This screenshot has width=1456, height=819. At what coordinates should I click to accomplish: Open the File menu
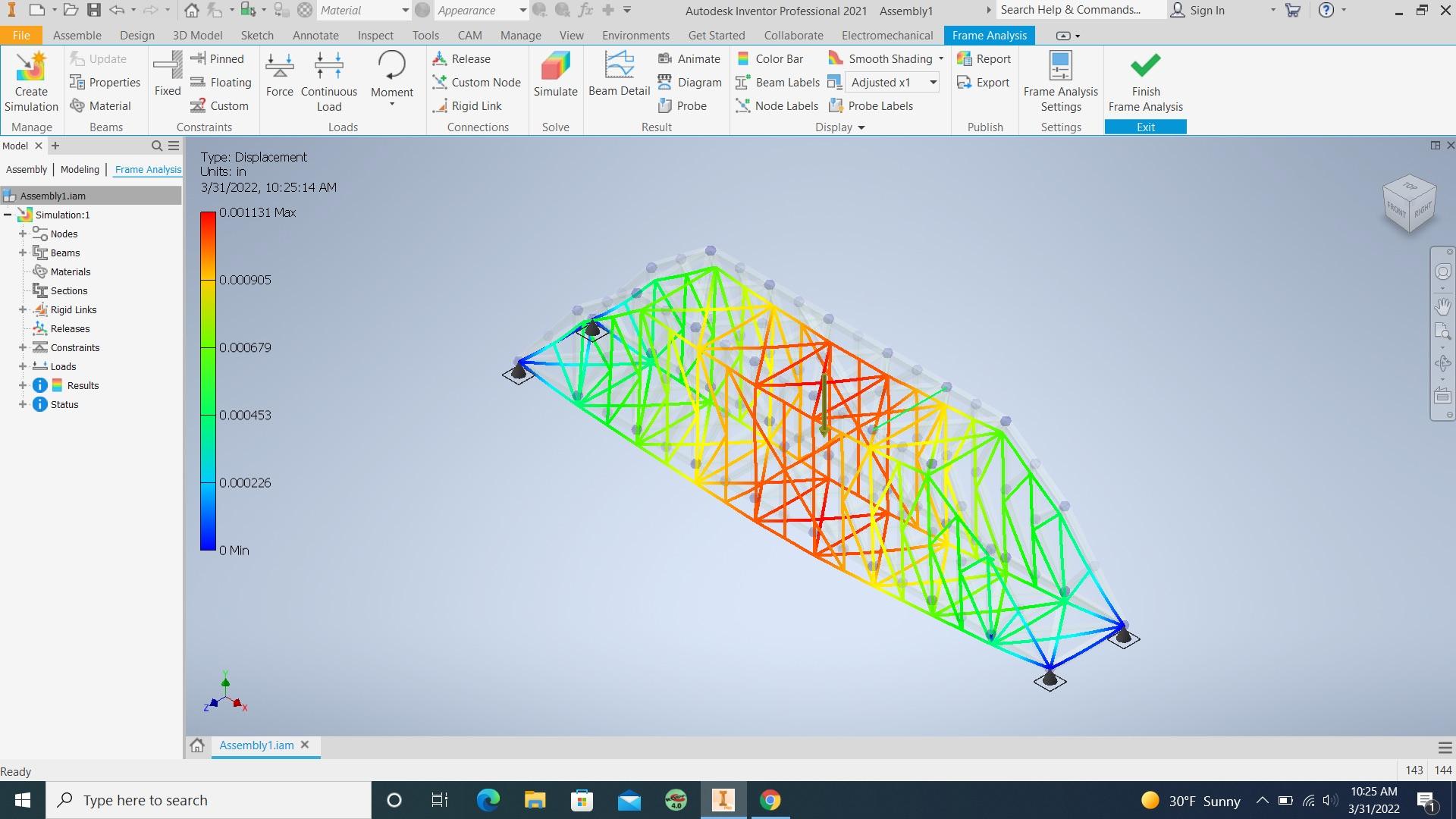coord(21,35)
